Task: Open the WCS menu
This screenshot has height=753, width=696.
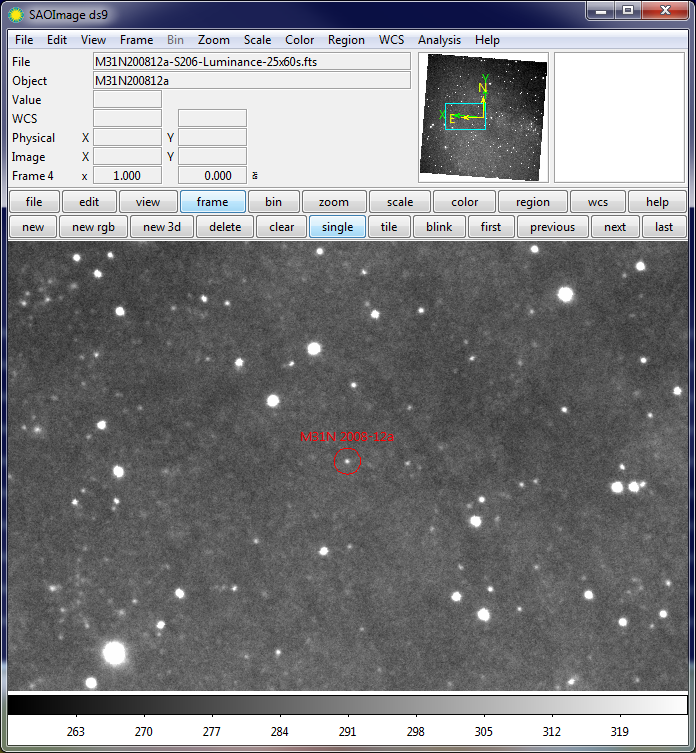Action: (391, 40)
